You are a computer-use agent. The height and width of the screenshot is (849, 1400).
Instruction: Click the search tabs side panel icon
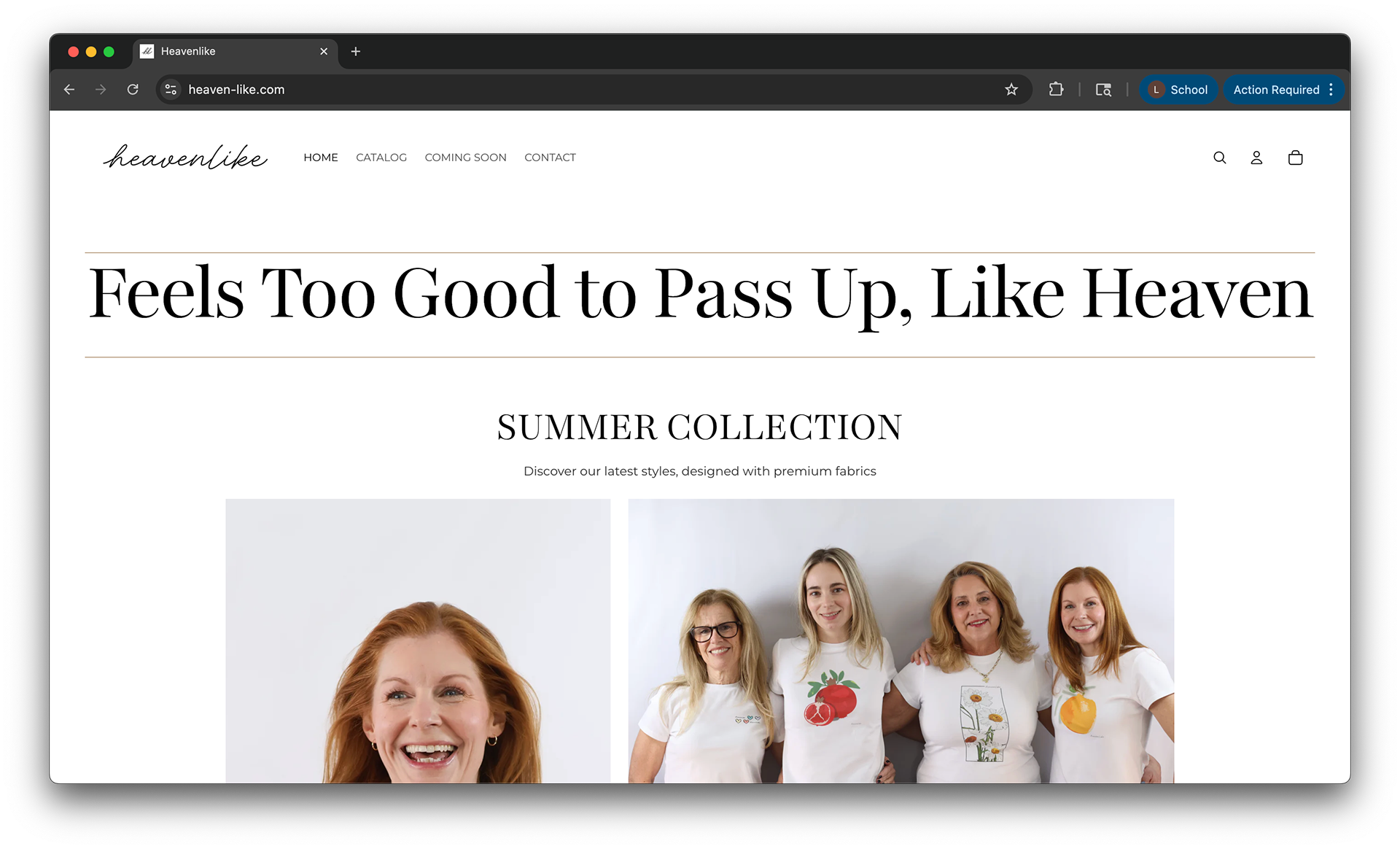[1103, 90]
